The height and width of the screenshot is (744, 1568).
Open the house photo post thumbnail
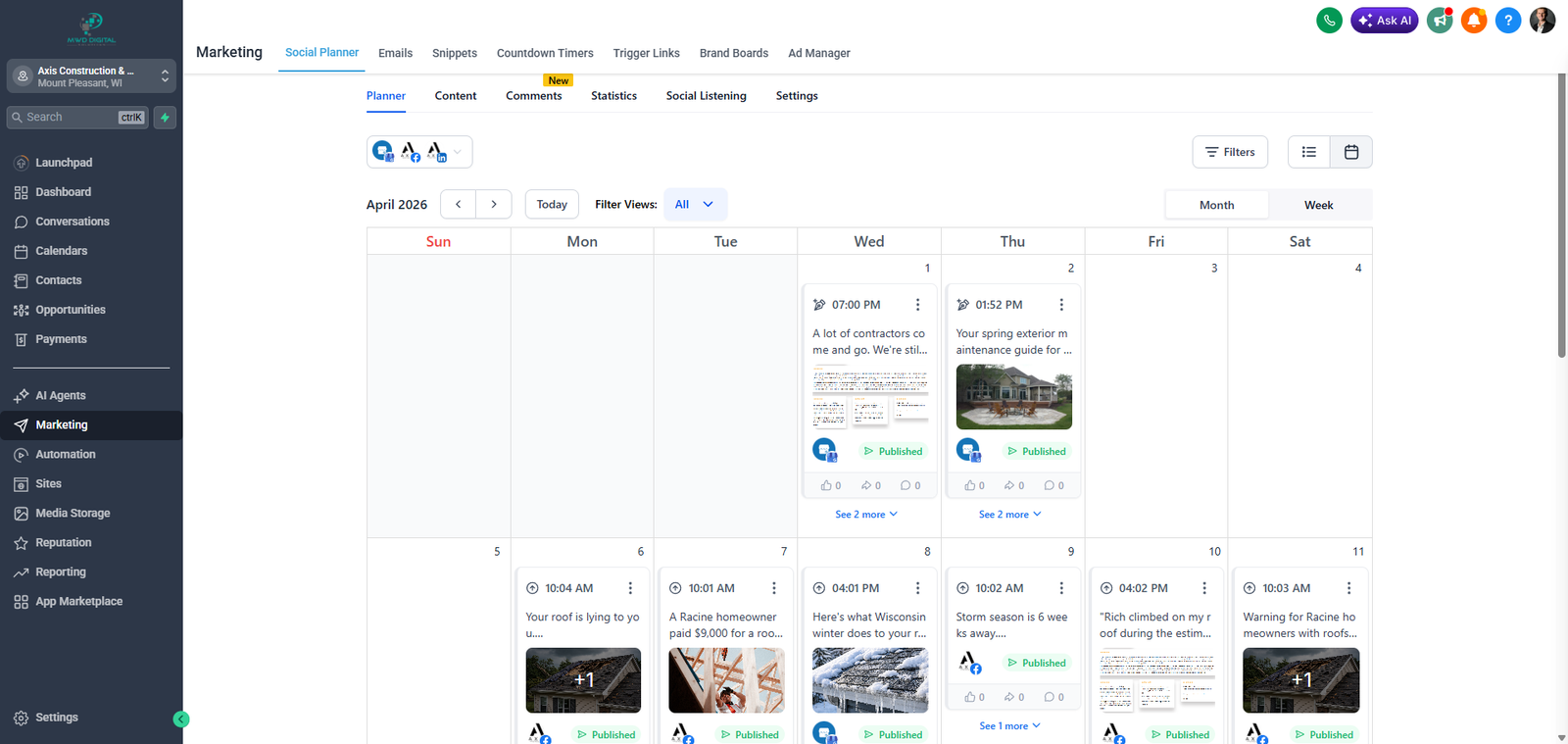click(x=1013, y=397)
